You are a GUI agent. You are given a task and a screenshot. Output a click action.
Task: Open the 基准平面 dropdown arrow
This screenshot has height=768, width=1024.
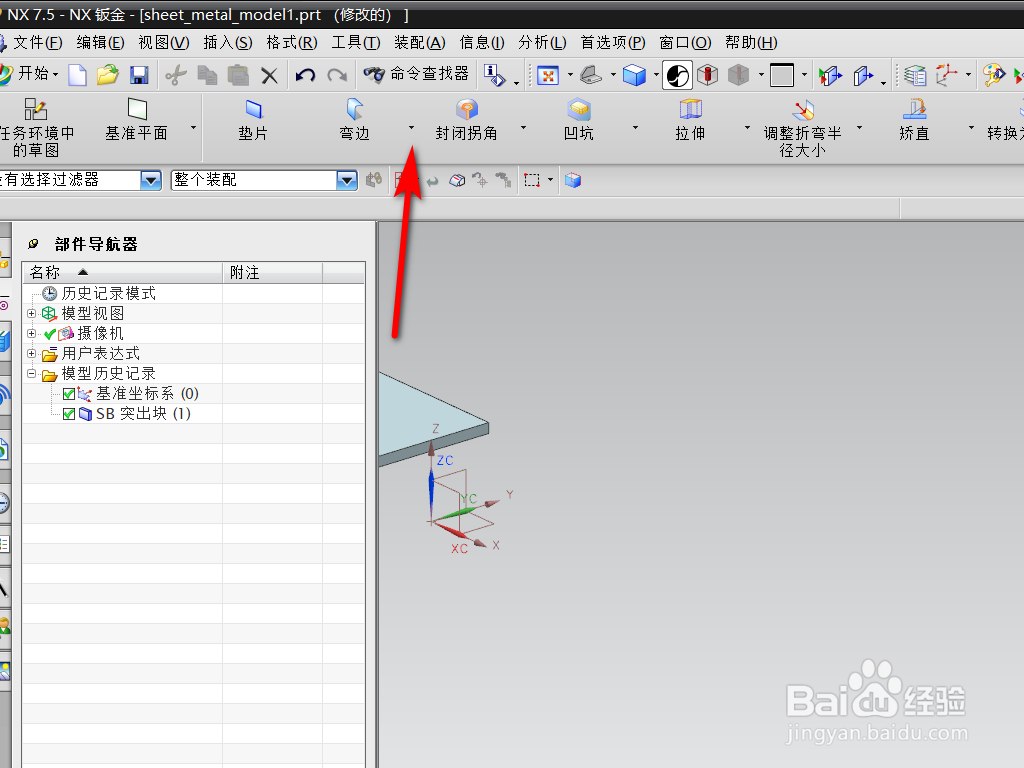click(x=193, y=127)
